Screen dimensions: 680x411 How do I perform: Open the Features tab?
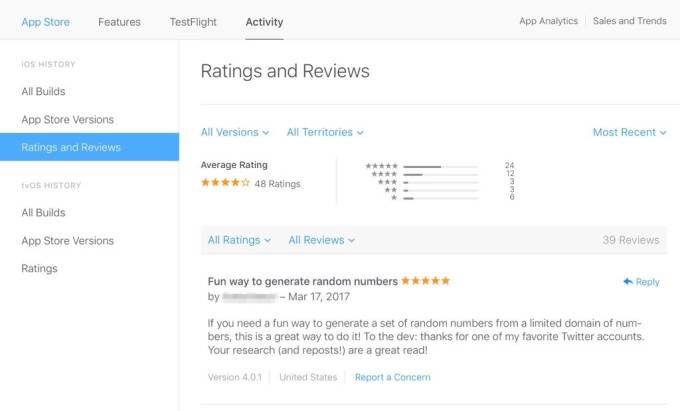(119, 21)
